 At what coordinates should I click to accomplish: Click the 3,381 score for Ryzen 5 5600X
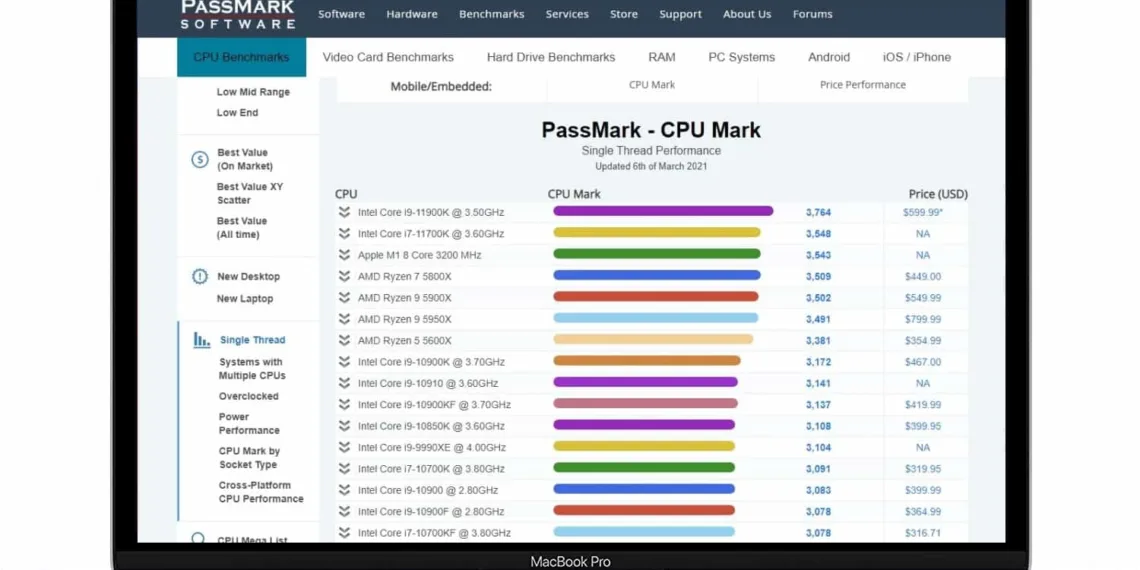[x=818, y=340]
